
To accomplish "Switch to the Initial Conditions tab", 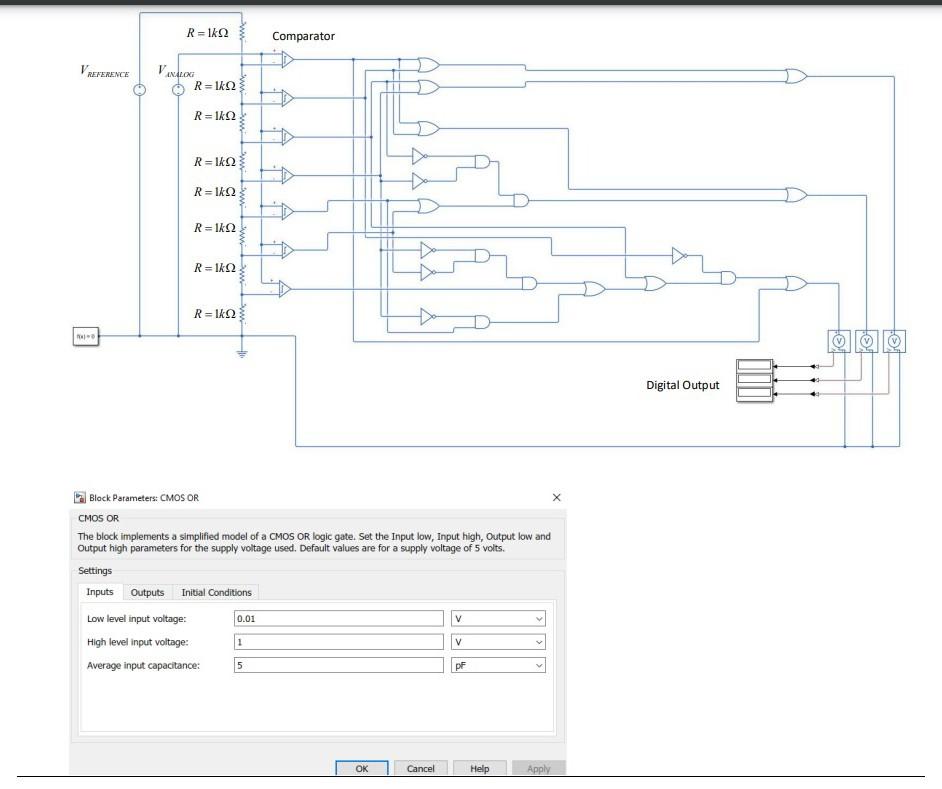I will (x=215, y=592).
